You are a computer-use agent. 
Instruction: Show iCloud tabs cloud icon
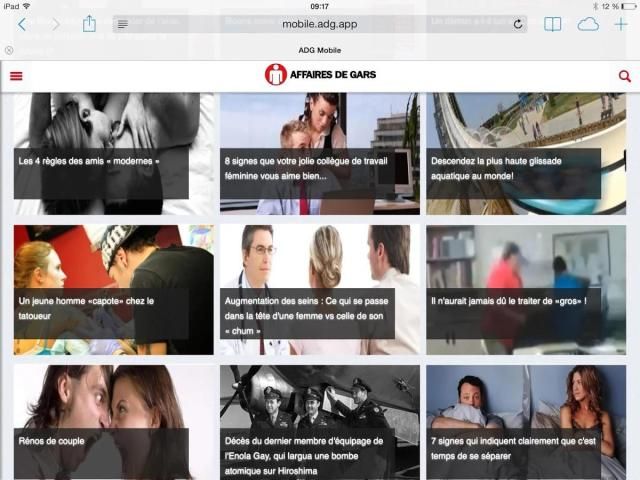click(x=588, y=24)
